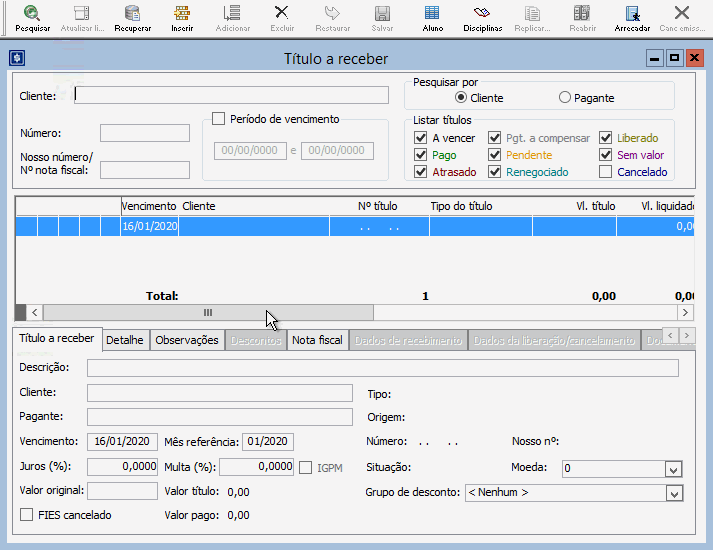Open the Disciplinas toolbar icon
713x550 pixels.
482,16
